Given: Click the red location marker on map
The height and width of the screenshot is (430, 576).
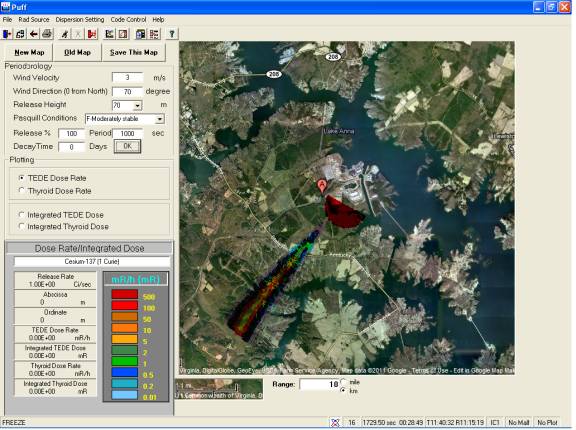Looking at the screenshot, I should click(x=321, y=185).
